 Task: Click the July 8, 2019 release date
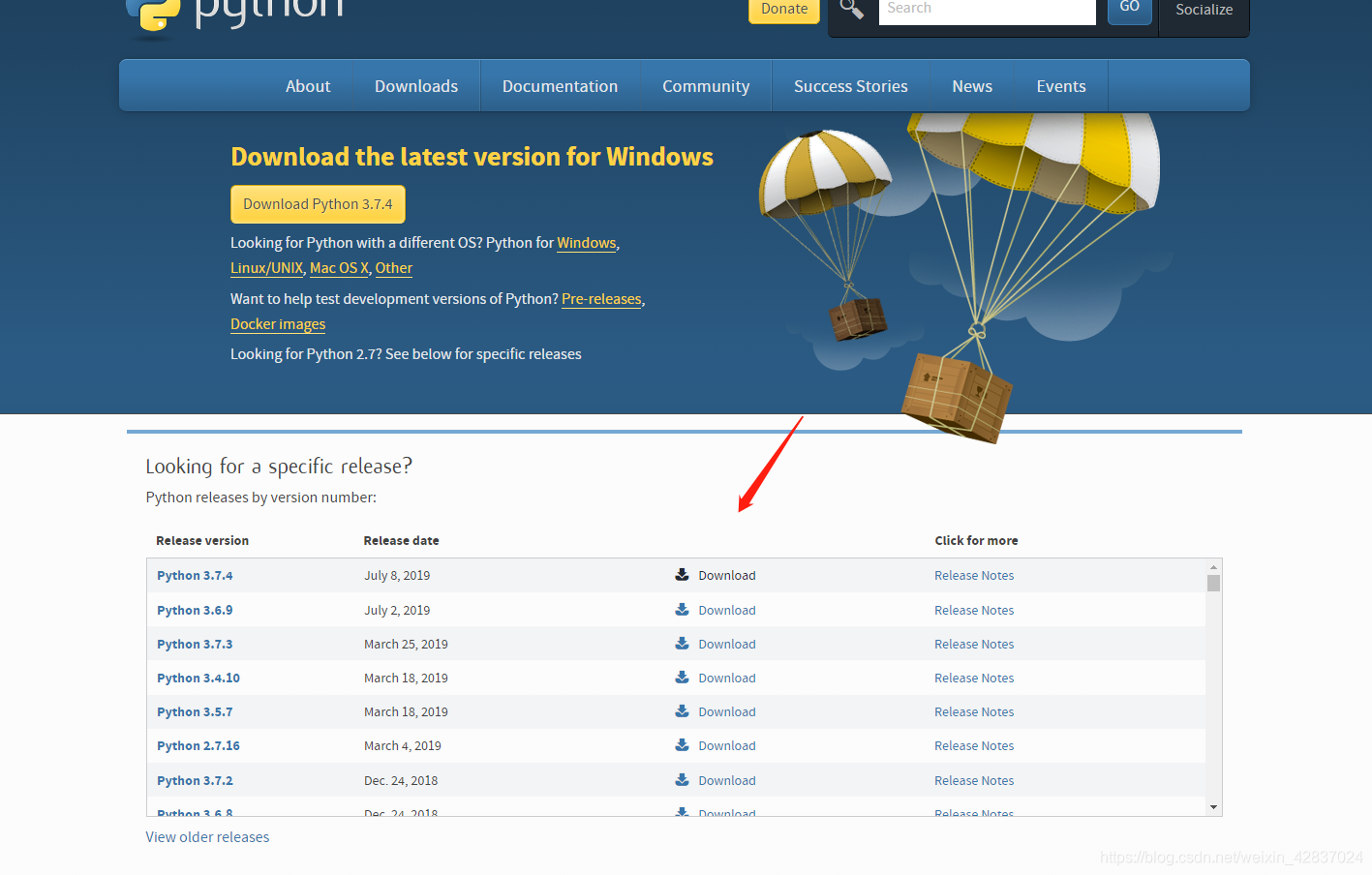point(397,575)
